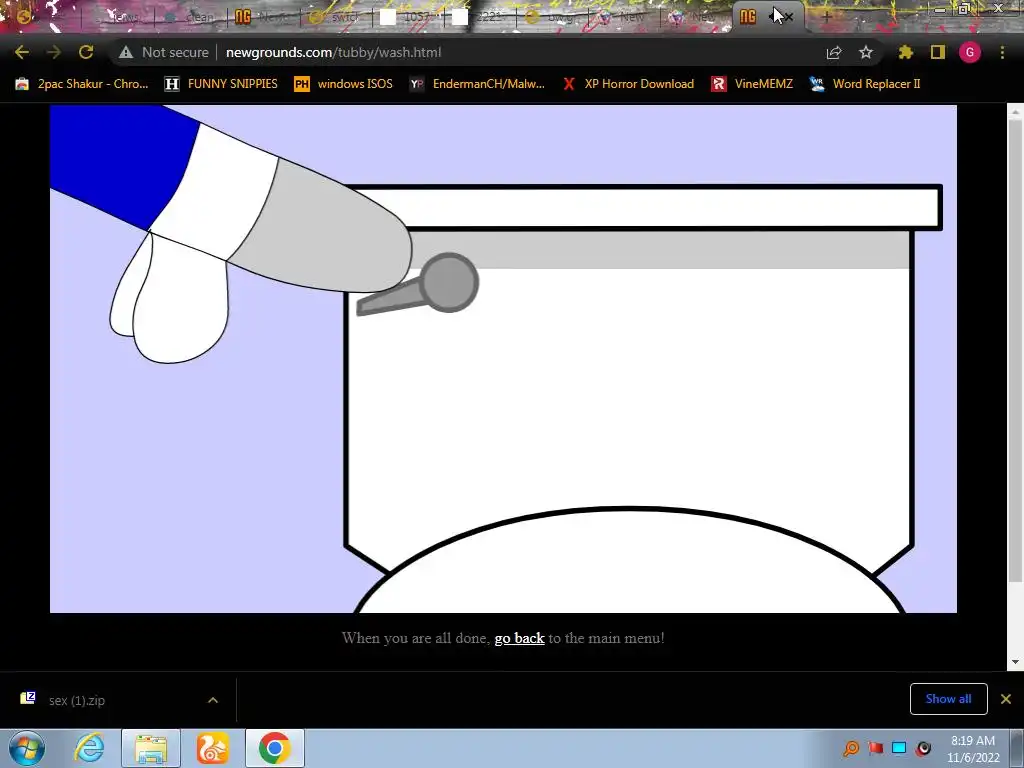Screen dimensions: 1024x768
Task: Open Chrome's three-dot menu
Action: pos(1002,52)
